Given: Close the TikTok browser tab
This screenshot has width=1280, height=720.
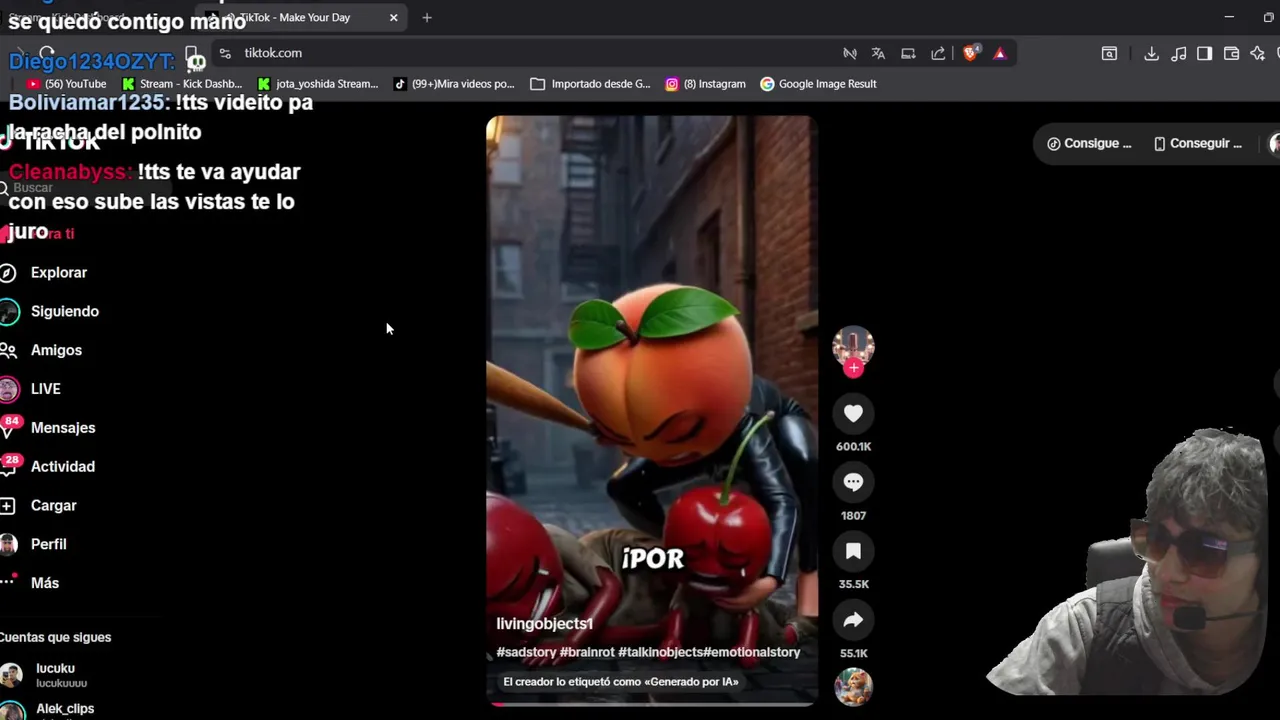Looking at the screenshot, I should (393, 18).
